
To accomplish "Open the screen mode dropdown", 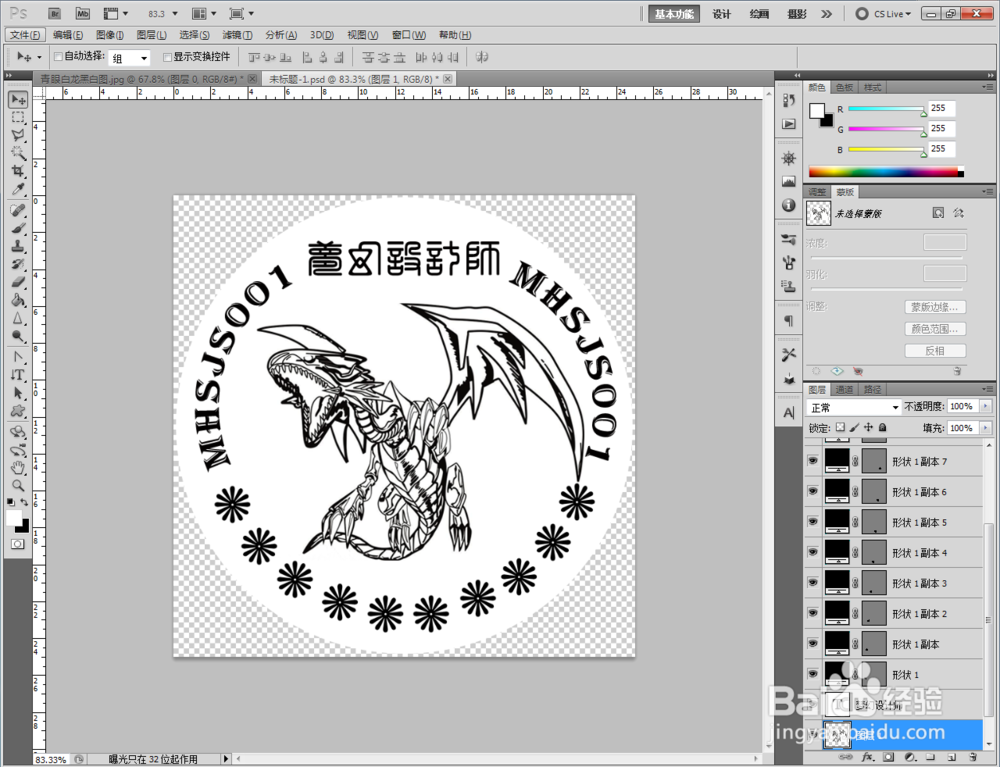I will tap(242, 13).
